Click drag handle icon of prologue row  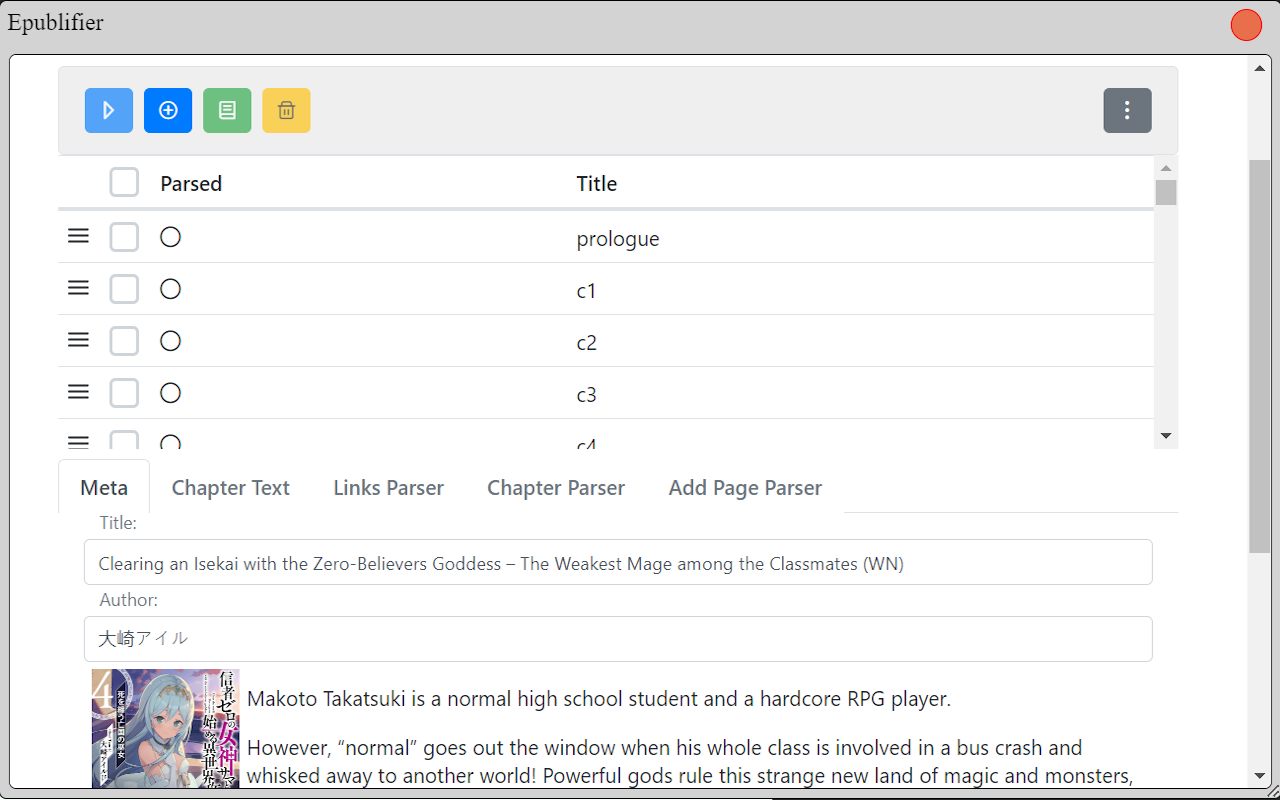(78, 236)
